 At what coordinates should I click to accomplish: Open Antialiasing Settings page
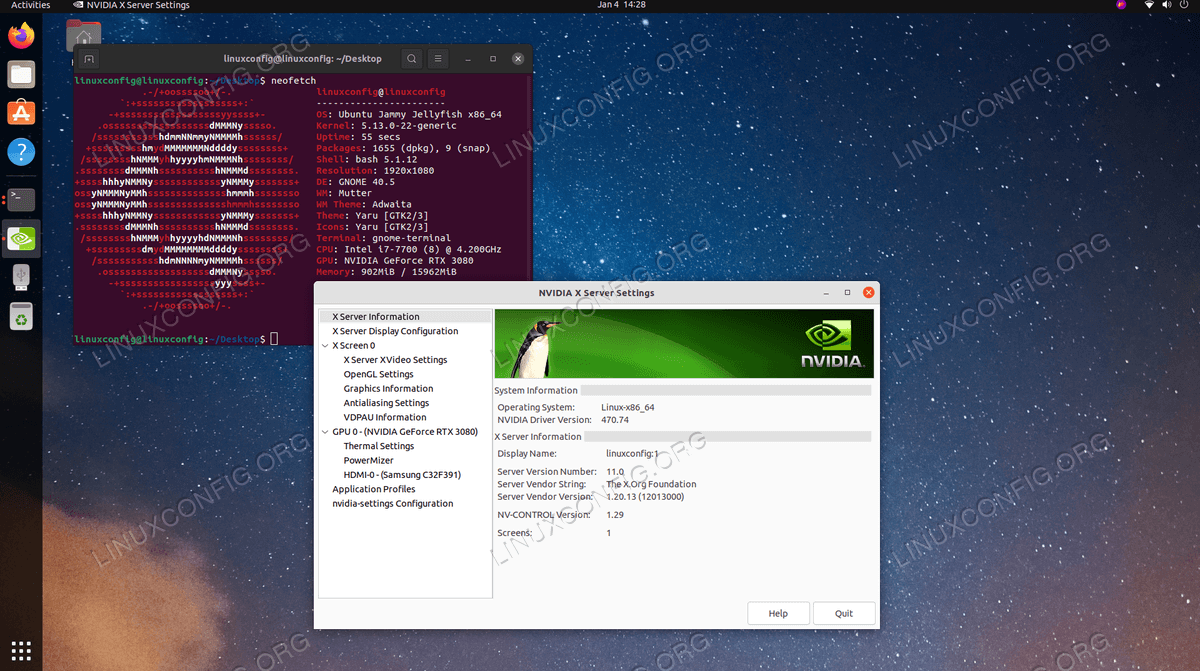(386, 403)
